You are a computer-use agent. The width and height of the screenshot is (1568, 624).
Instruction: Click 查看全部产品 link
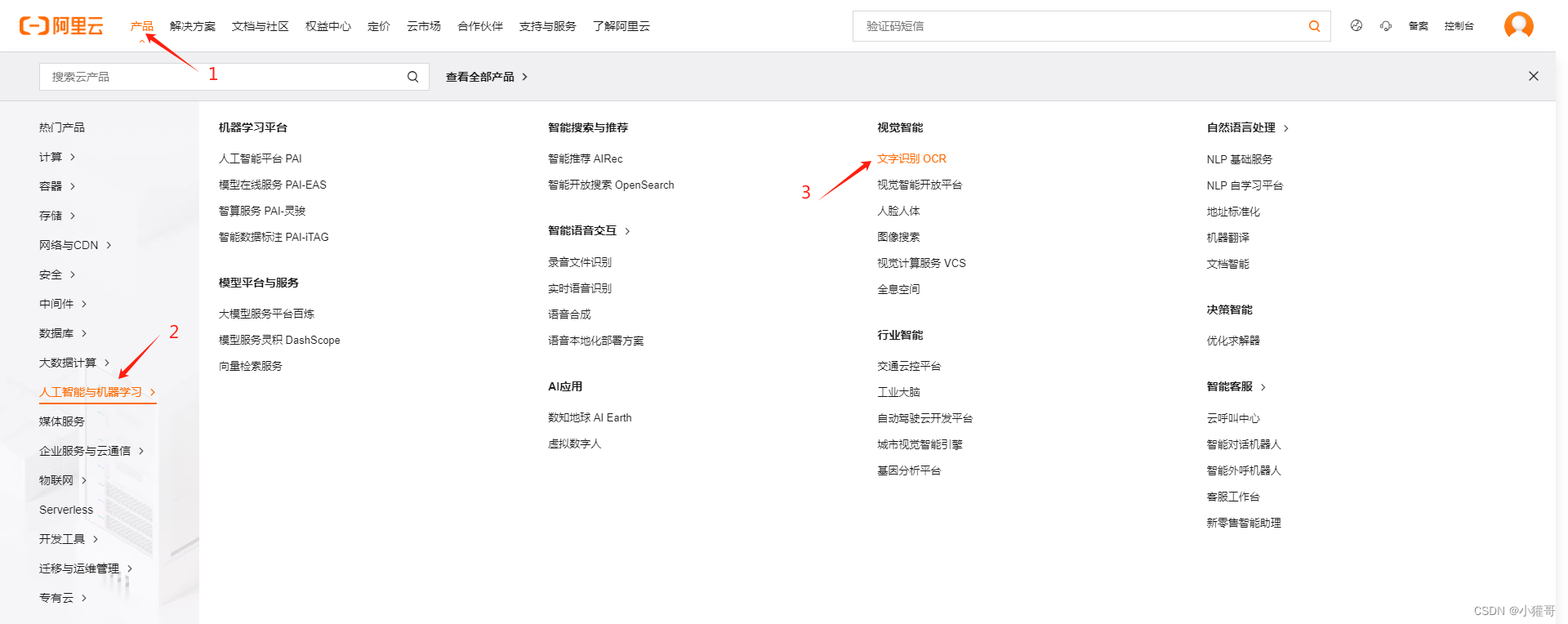pyautogui.click(x=487, y=77)
